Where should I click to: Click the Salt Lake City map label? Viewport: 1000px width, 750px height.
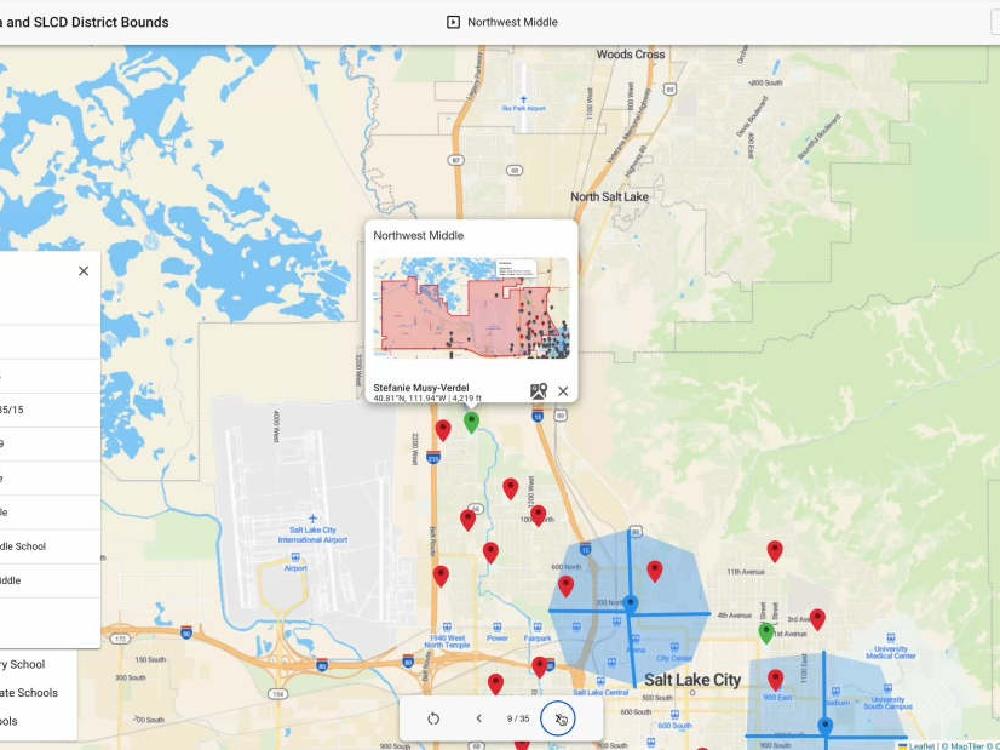pyautogui.click(x=693, y=680)
